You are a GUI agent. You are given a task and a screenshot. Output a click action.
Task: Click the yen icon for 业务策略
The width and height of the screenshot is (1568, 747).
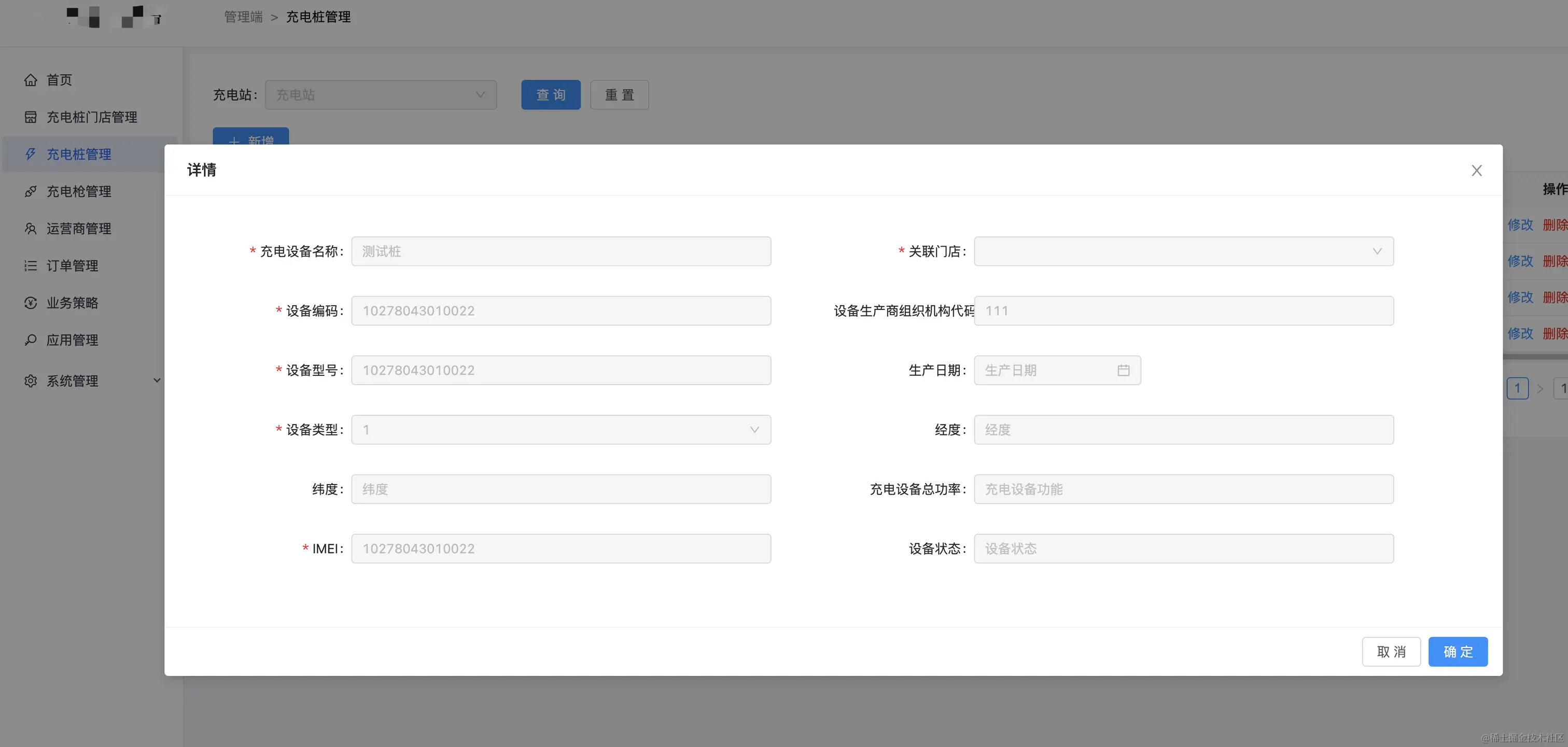[x=31, y=302]
